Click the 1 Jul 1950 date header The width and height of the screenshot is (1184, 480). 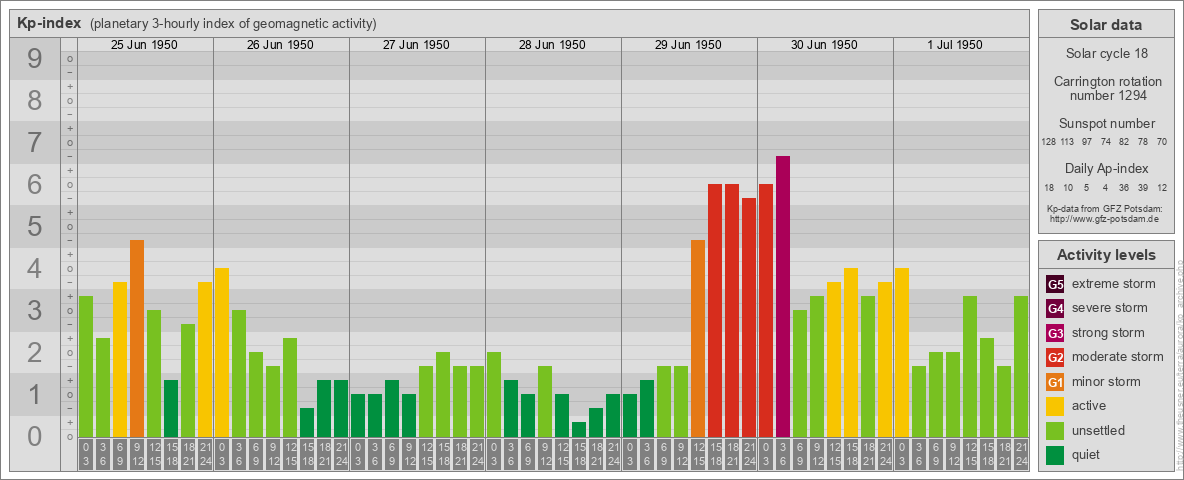[x=955, y=45]
